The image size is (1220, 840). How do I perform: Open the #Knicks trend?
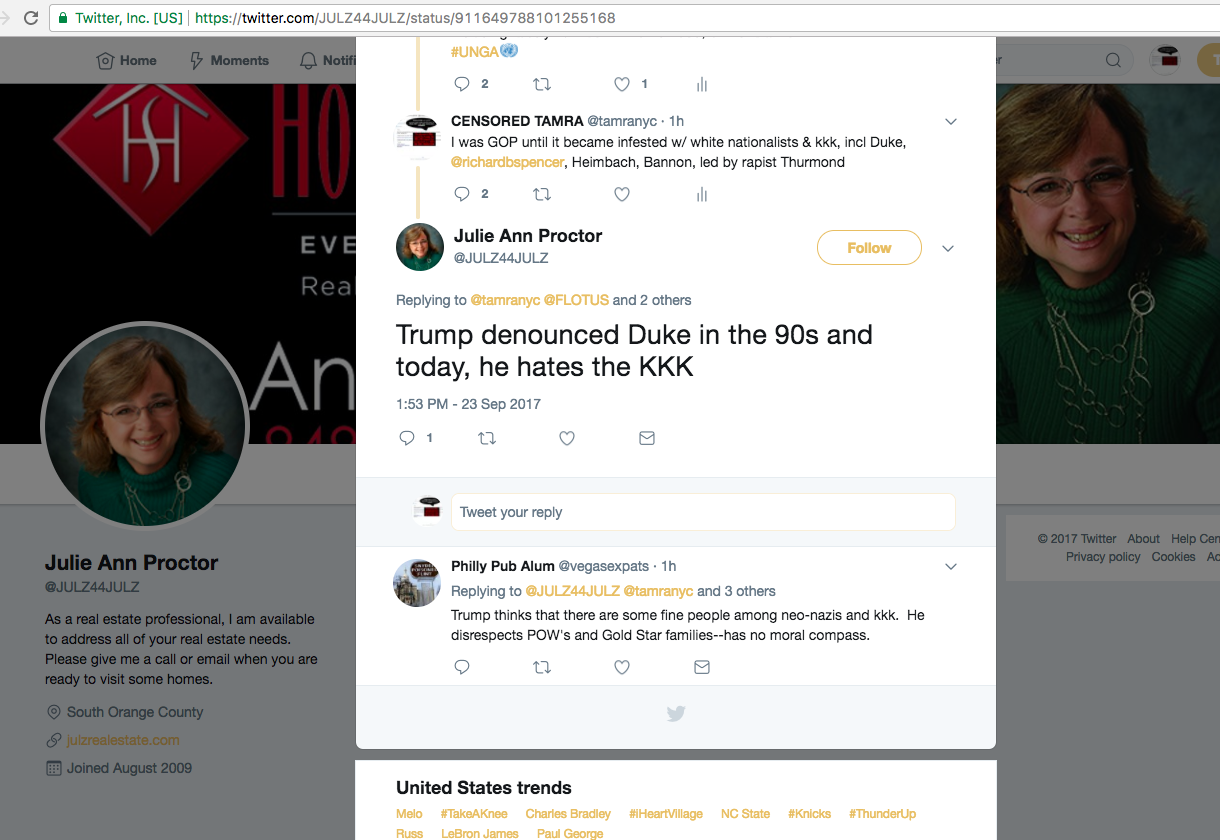(x=809, y=814)
